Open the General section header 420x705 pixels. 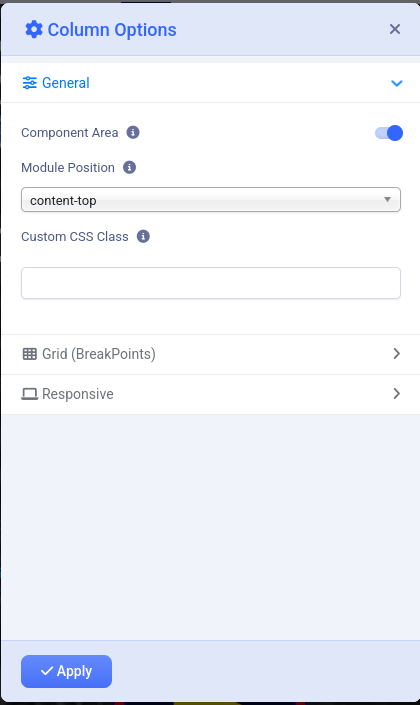point(210,83)
